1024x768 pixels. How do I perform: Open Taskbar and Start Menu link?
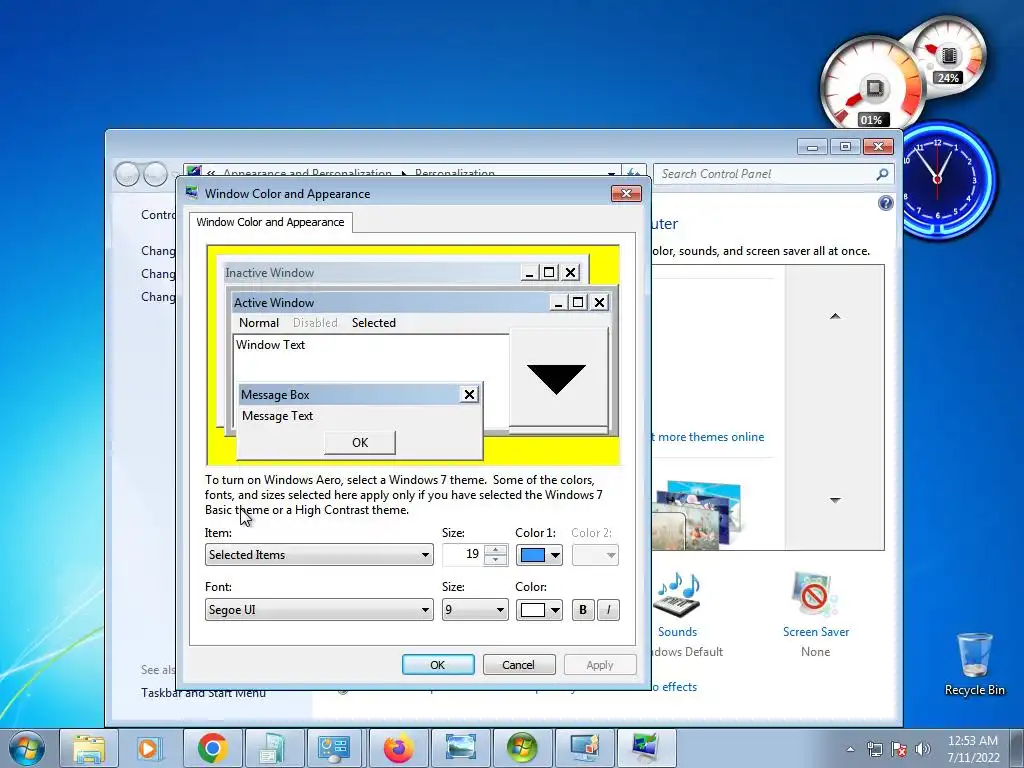pos(203,693)
